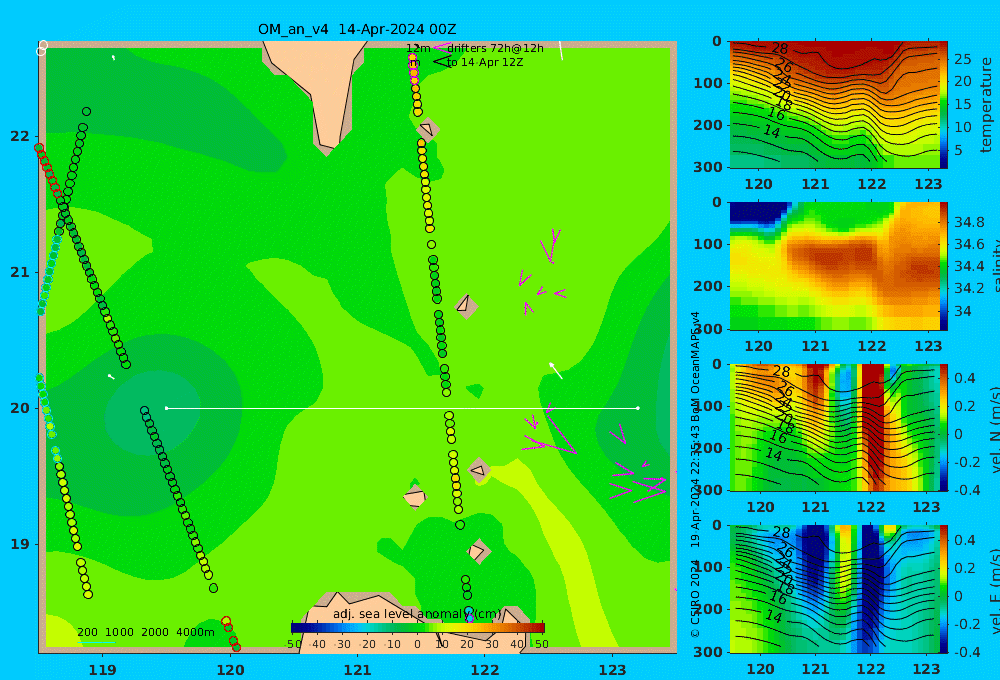Click the adj. sea level anomaly colorbar

418,628
